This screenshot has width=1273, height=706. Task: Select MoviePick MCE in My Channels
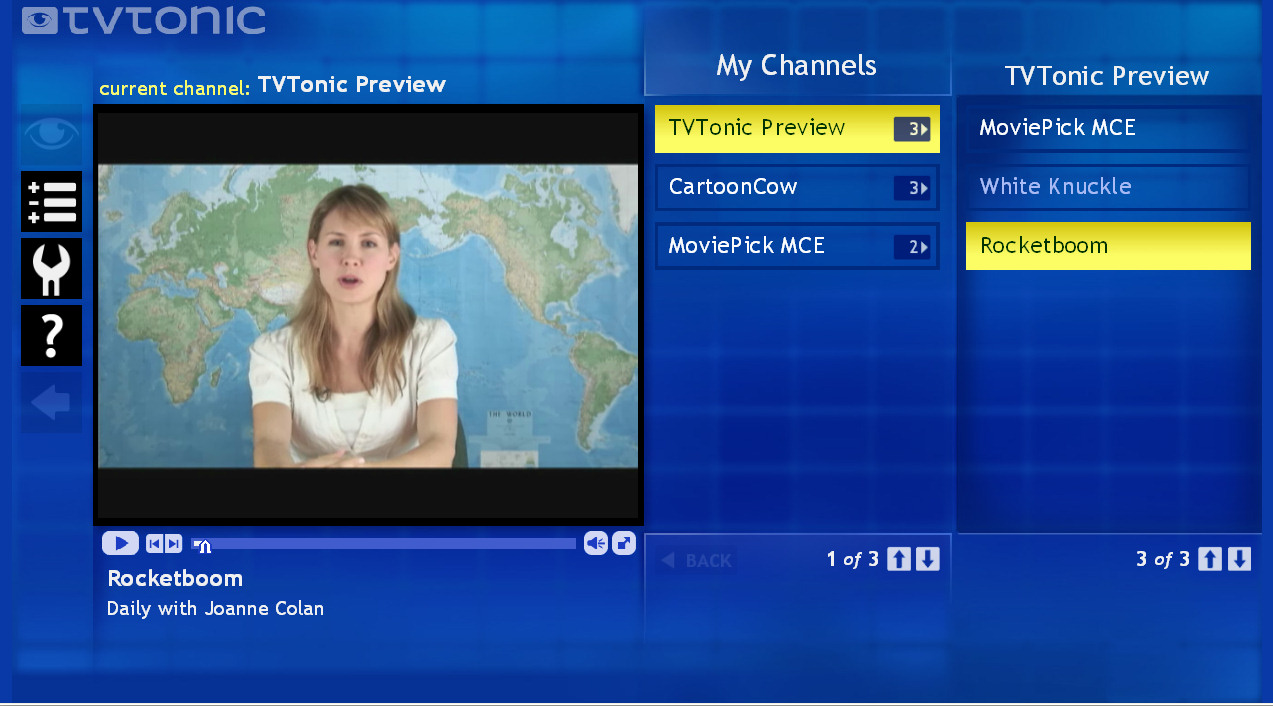[797, 246]
